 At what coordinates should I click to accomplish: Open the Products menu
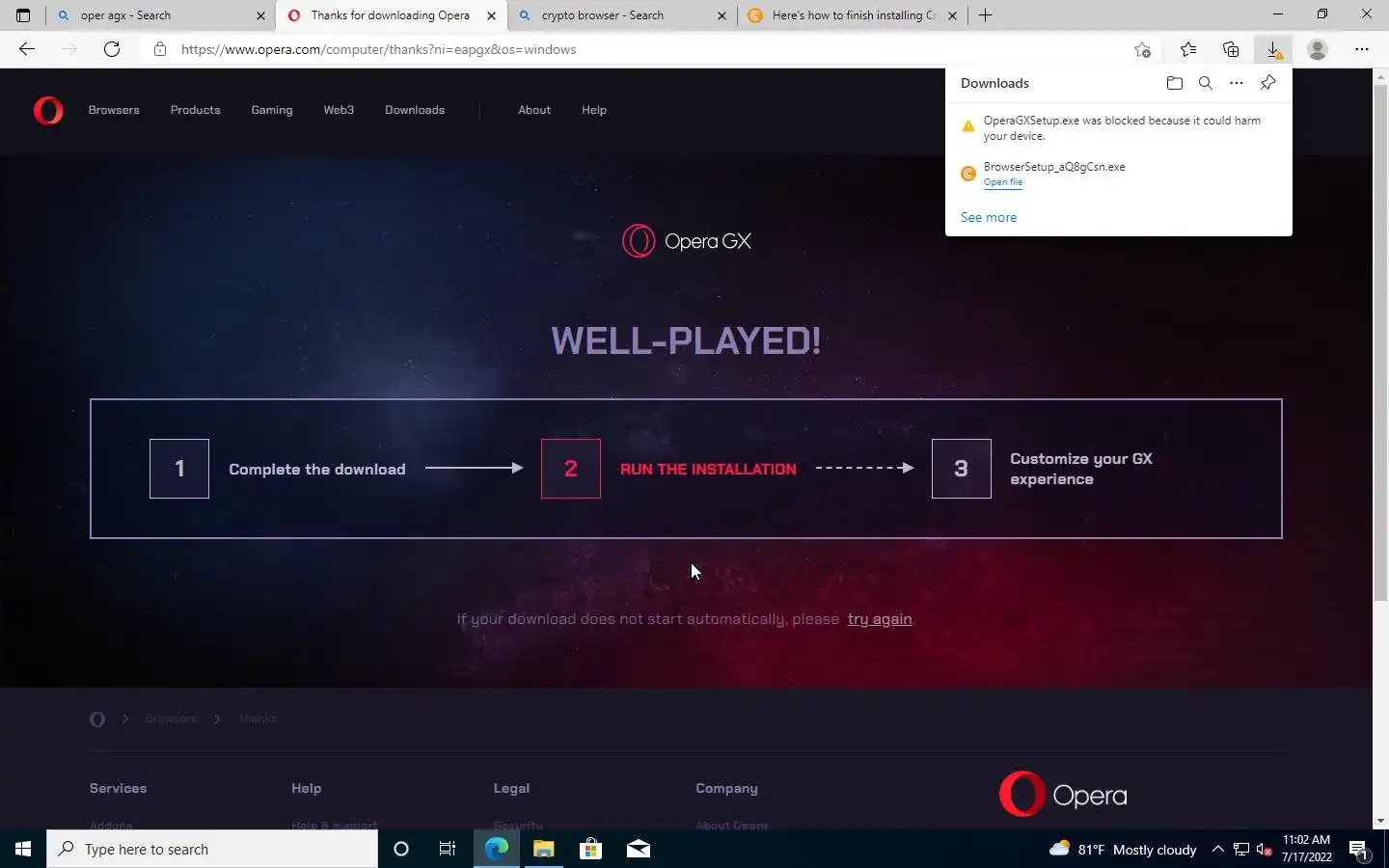pyautogui.click(x=195, y=110)
